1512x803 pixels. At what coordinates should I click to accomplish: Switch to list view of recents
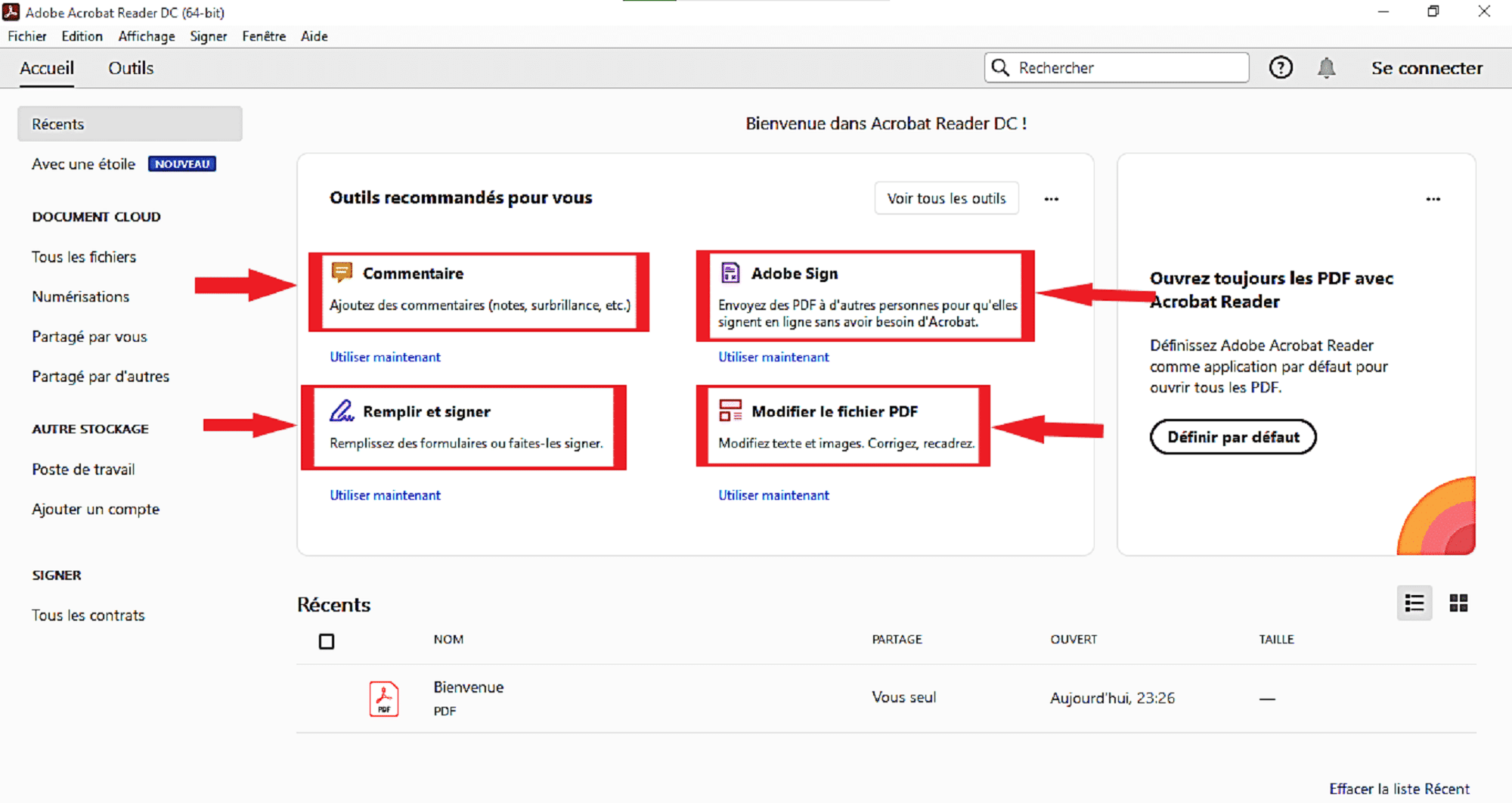(x=1414, y=603)
